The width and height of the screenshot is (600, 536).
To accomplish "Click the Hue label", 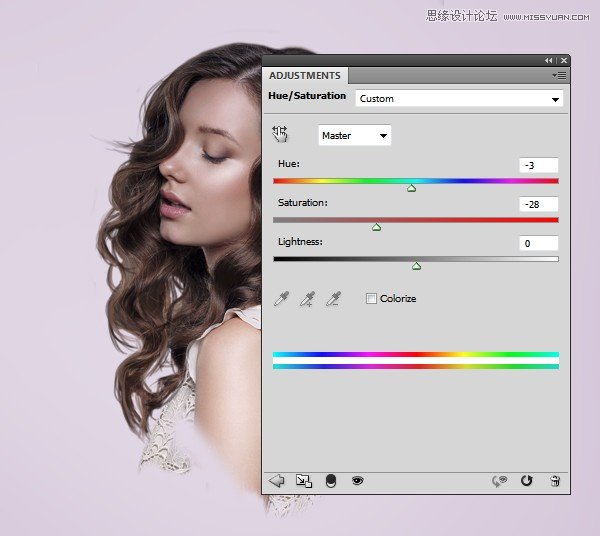I will pyautogui.click(x=289, y=164).
